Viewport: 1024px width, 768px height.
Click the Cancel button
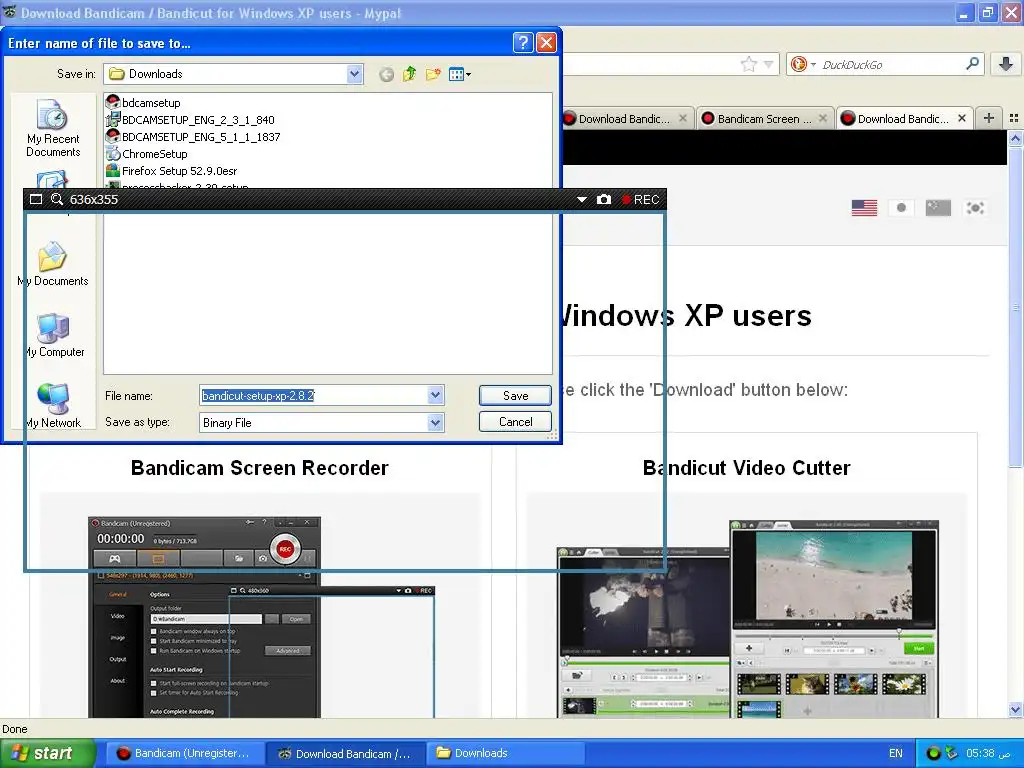point(515,422)
